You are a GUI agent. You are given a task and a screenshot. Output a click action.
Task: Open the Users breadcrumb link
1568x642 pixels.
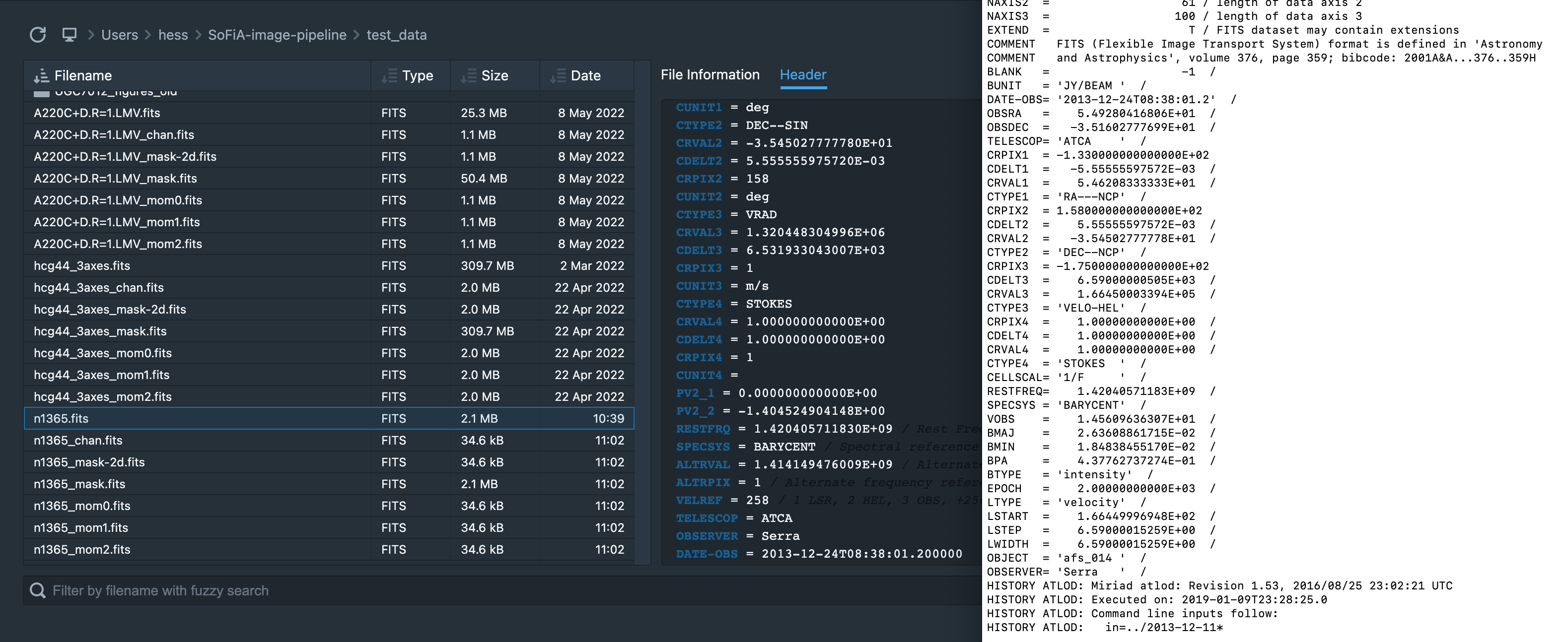(x=119, y=35)
